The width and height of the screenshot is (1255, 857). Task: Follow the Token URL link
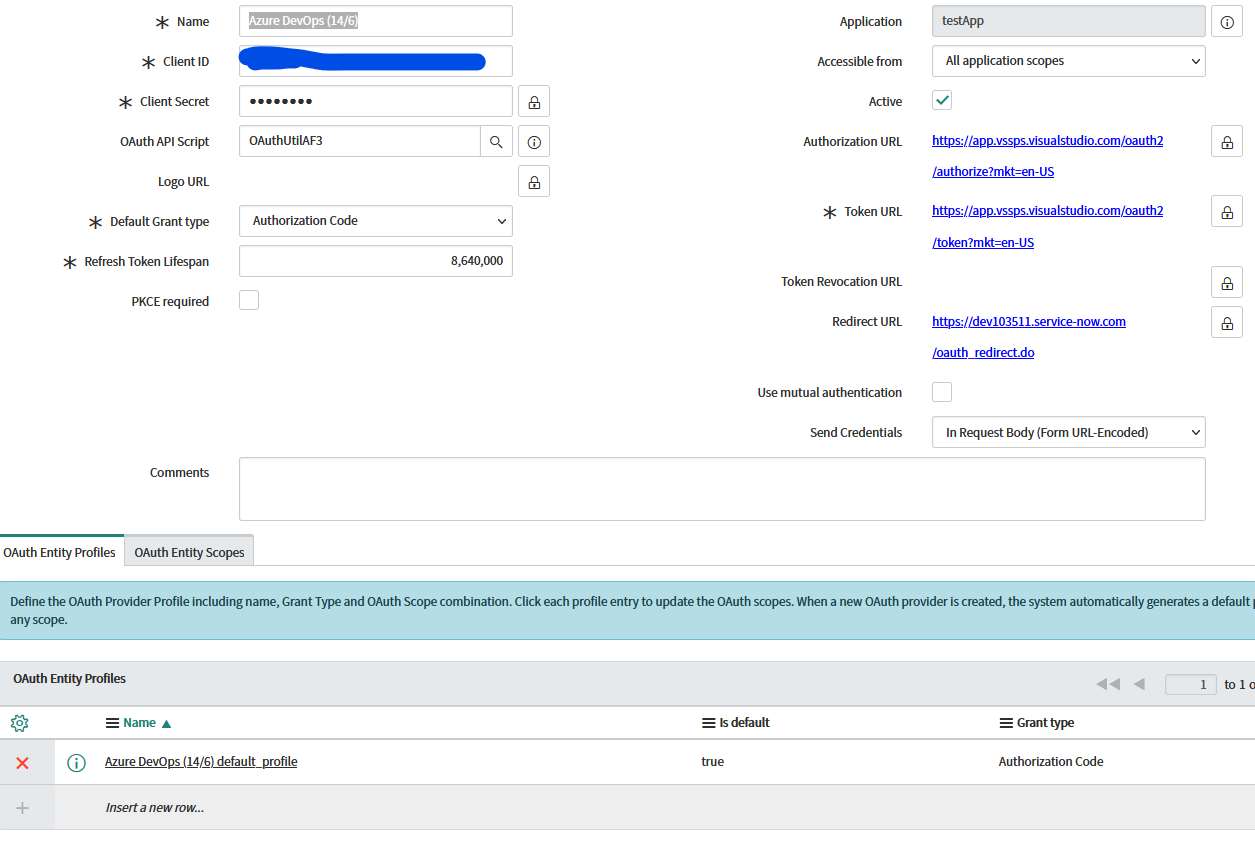(x=1047, y=226)
